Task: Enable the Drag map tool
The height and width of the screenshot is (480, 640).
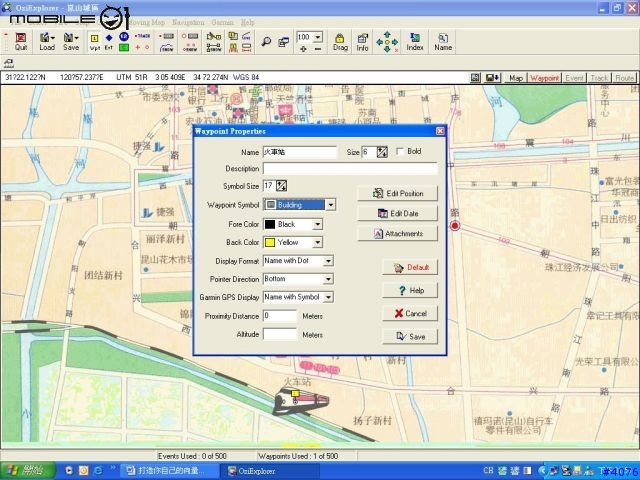Action: [340, 42]
